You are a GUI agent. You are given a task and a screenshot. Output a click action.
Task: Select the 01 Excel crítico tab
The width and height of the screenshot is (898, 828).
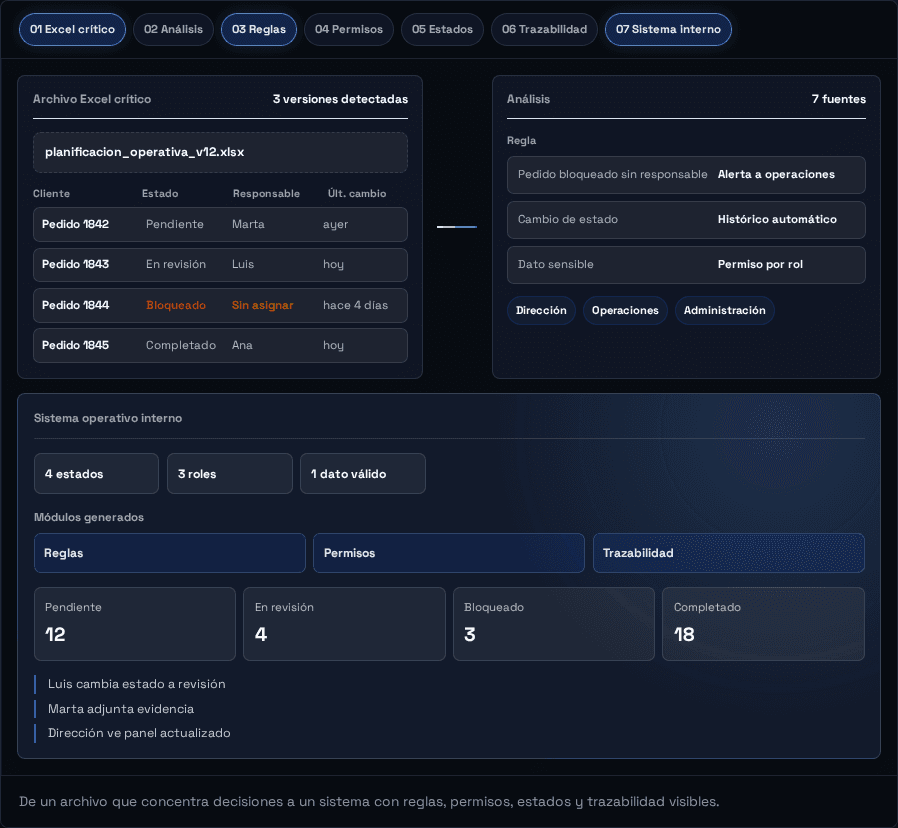click(72, 29)
